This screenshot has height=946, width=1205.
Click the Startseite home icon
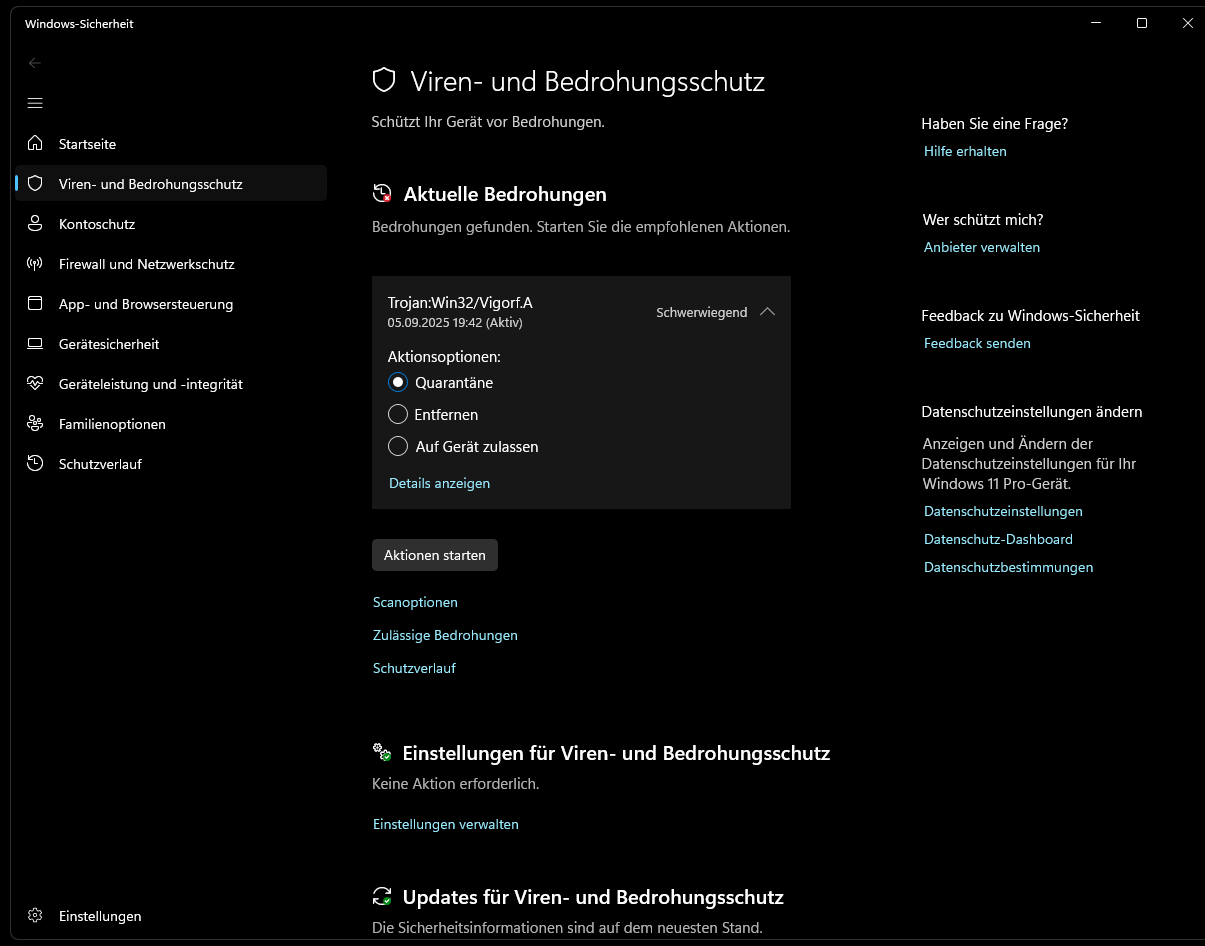click(x=35, y=143)
